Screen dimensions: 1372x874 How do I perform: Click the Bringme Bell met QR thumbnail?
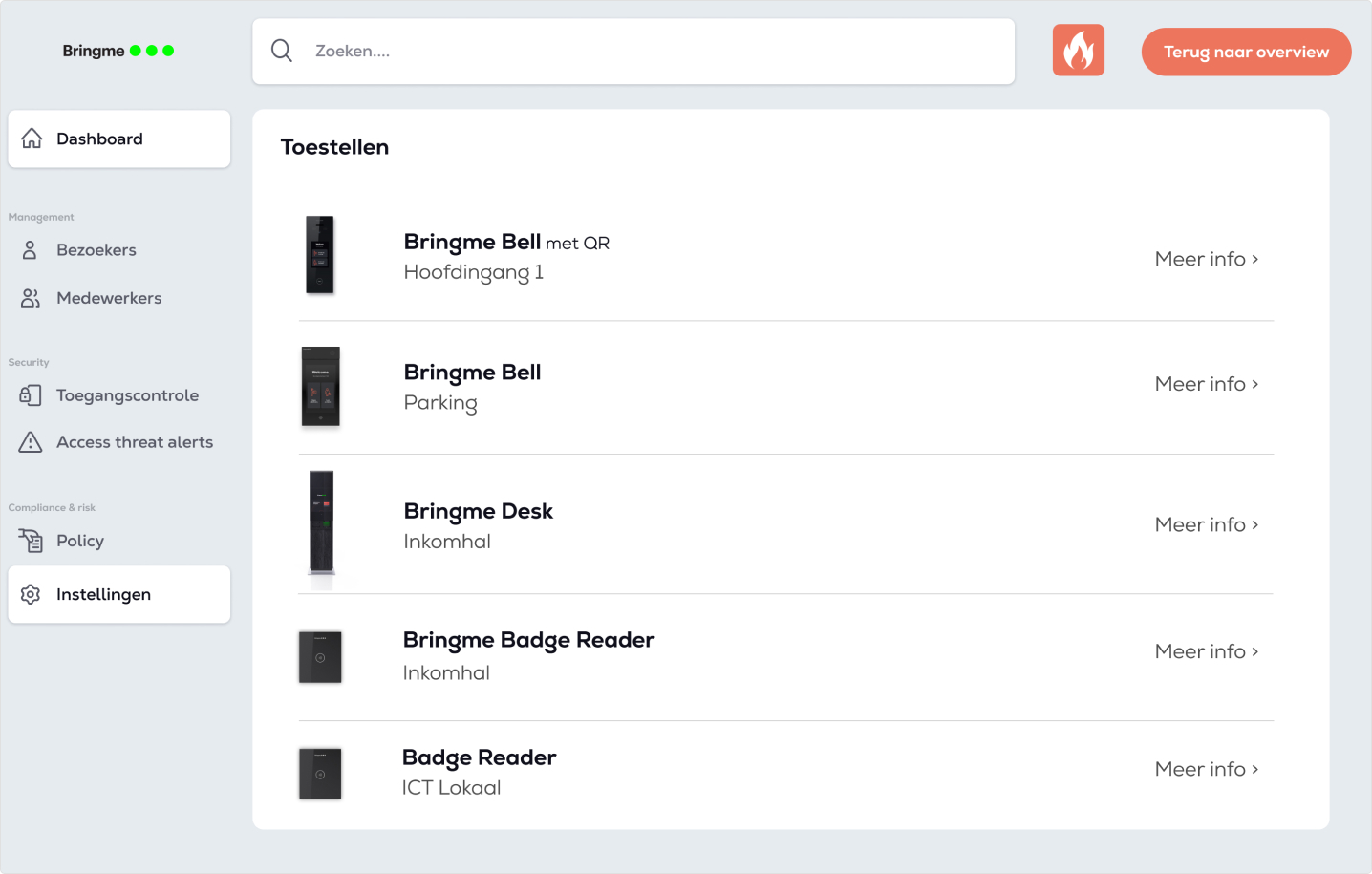pos(320,255)
